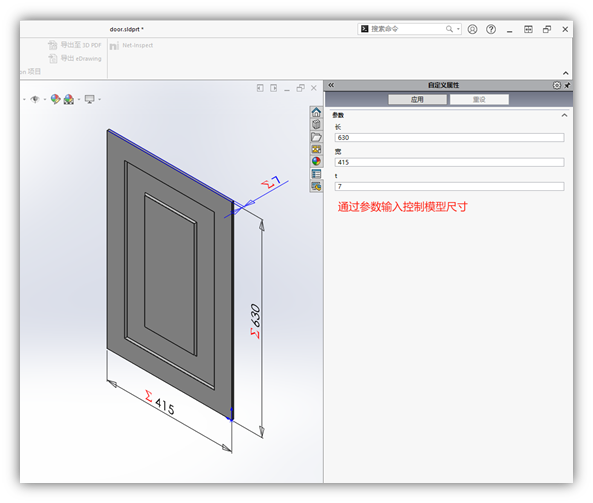593x503 pixels.
Task: Open Apply Scene dropdown arrow
Action: (x=79, y=99)
